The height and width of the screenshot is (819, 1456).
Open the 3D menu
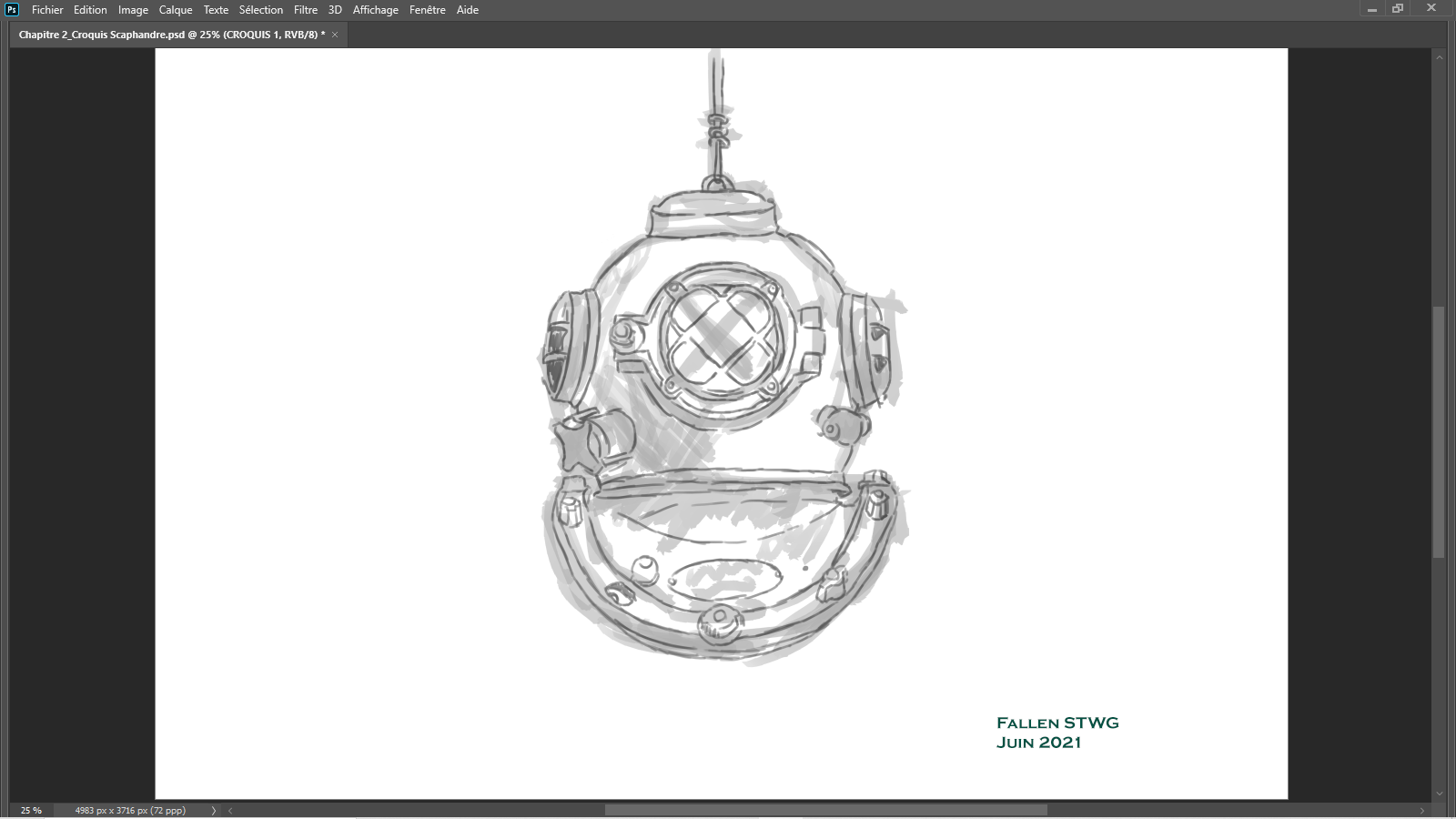click(x=335, y=10)
